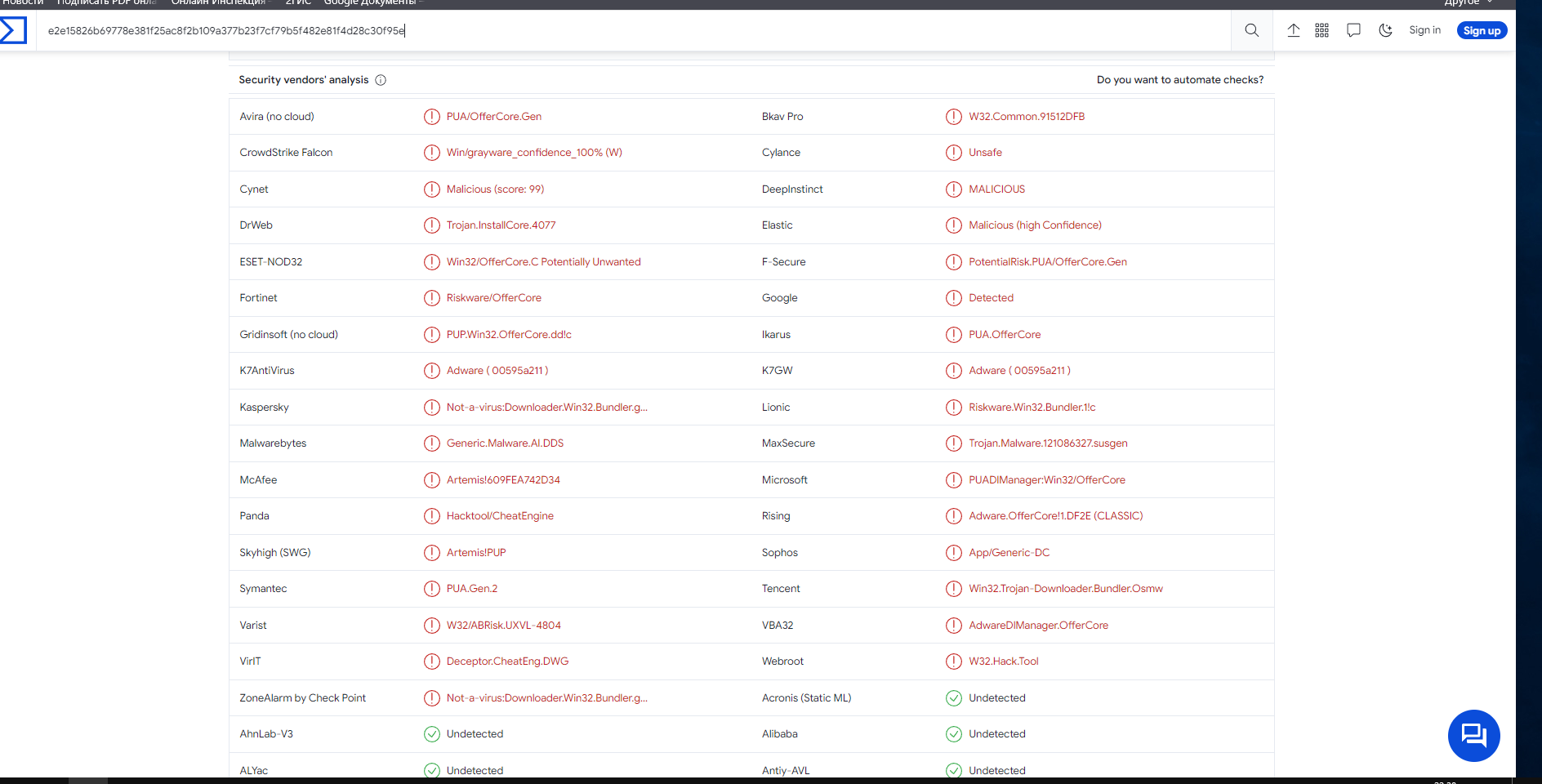This screenshot has height=784, width=1542.
Task: Click the VirusTotal sigma logo
Action: pyautogui.click(x=13, y=31)
